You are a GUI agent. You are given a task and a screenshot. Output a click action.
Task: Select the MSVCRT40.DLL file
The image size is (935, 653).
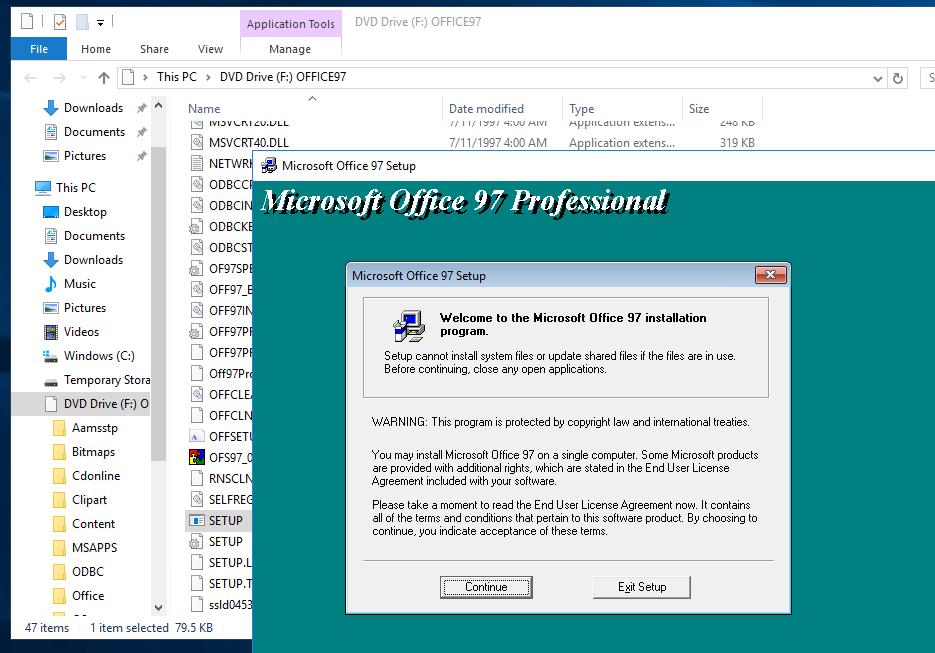(249, 143)
